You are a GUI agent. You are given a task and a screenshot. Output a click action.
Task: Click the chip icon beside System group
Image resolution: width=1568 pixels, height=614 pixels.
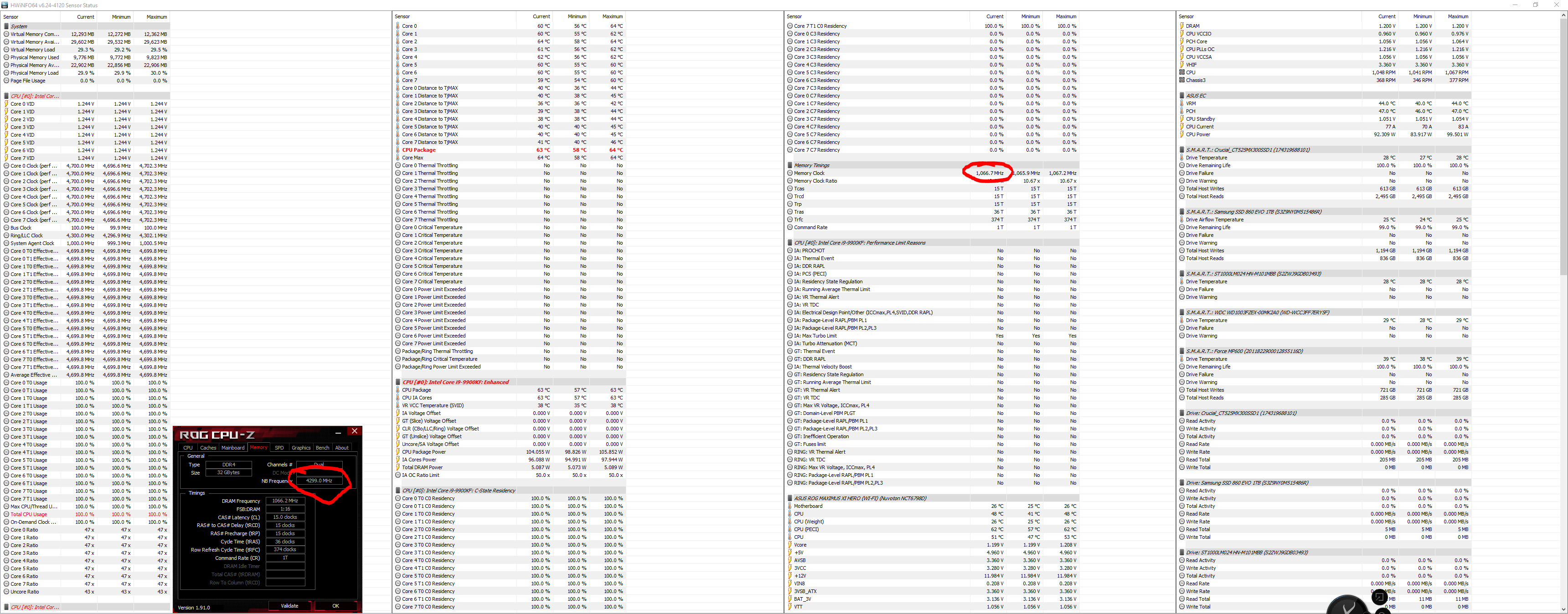[x=7, y=26]
